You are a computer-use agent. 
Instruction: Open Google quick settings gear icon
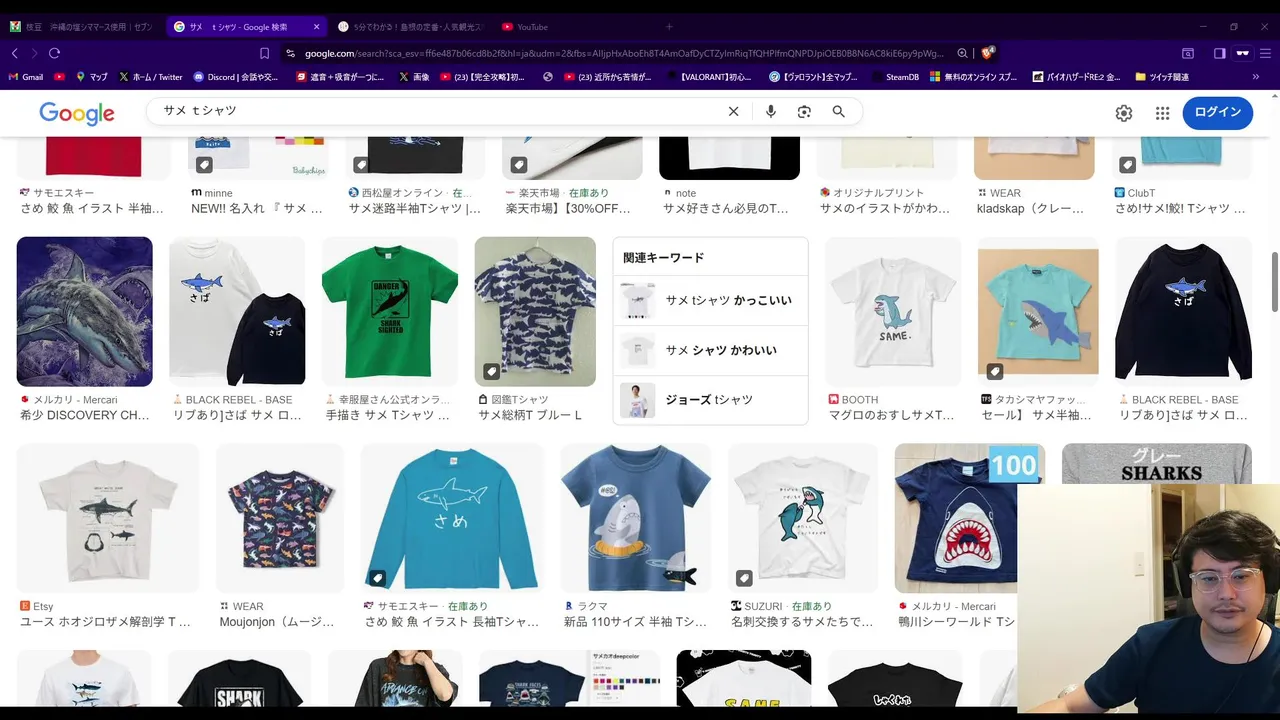click(1124, 113)
